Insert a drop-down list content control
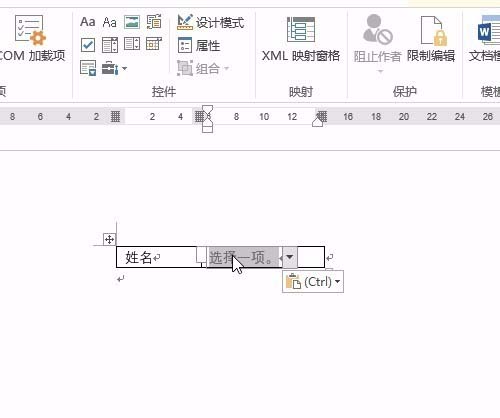 (x=132, y=44)
